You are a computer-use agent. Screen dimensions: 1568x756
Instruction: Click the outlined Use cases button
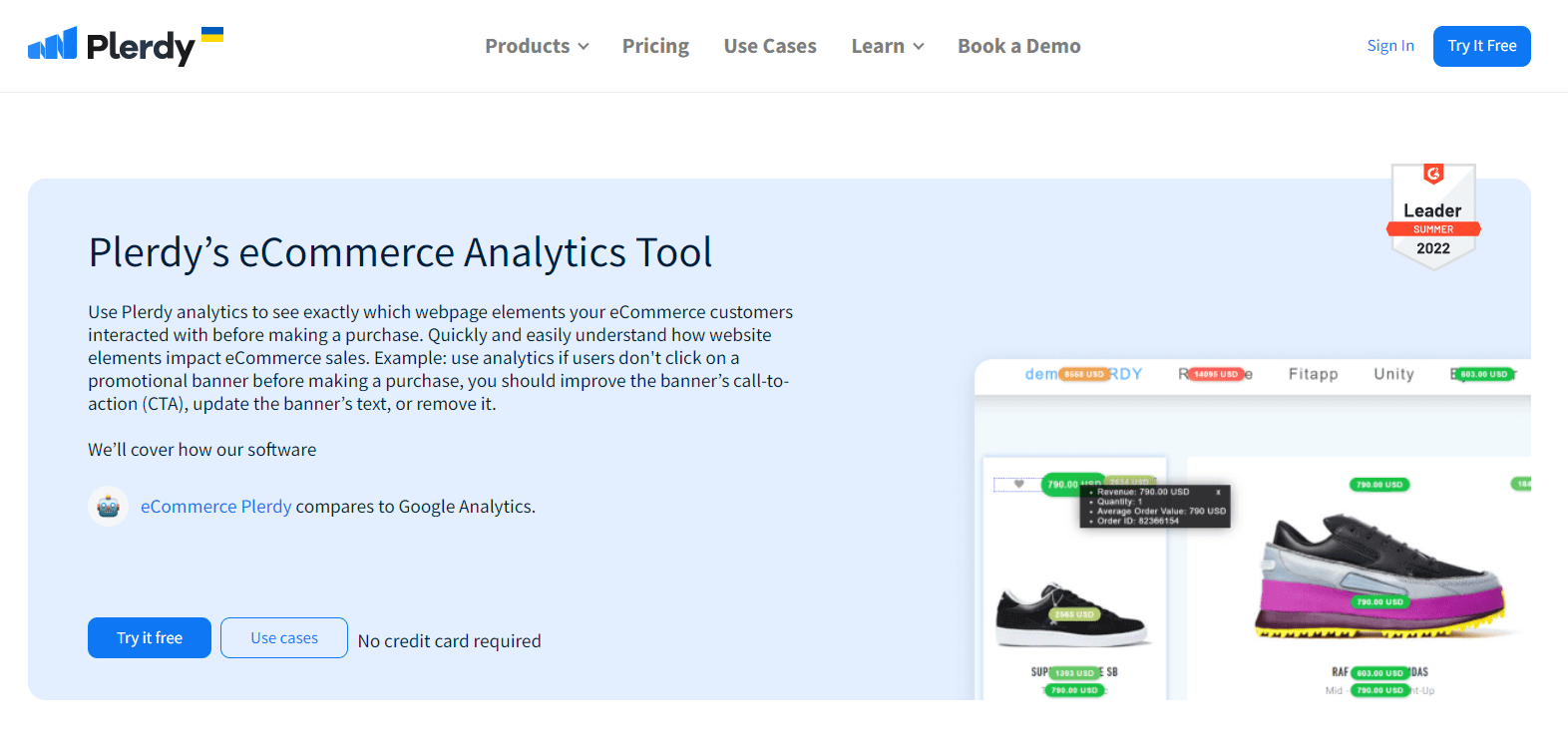pyautogui.click(x=284, y=638)
